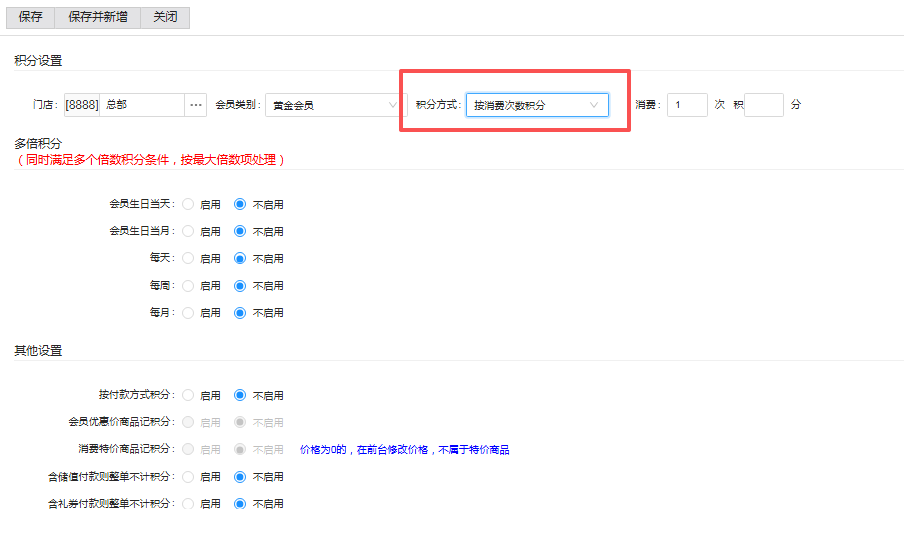Select 不启用 for 会员生日当月
Image resolution: width=904 pixels, height=537 pixels.
240,231
